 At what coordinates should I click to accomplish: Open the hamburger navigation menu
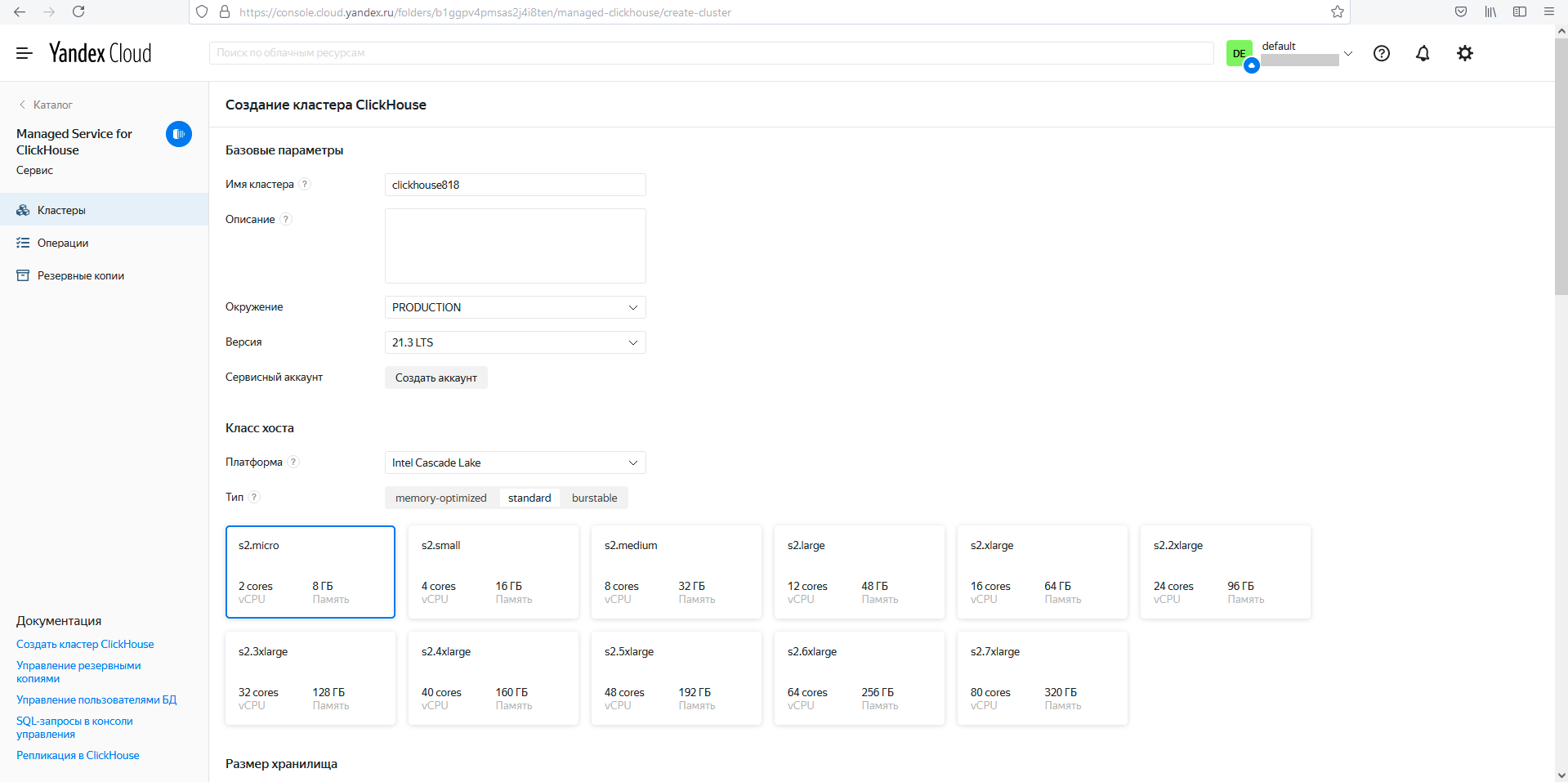coord(25,53)
